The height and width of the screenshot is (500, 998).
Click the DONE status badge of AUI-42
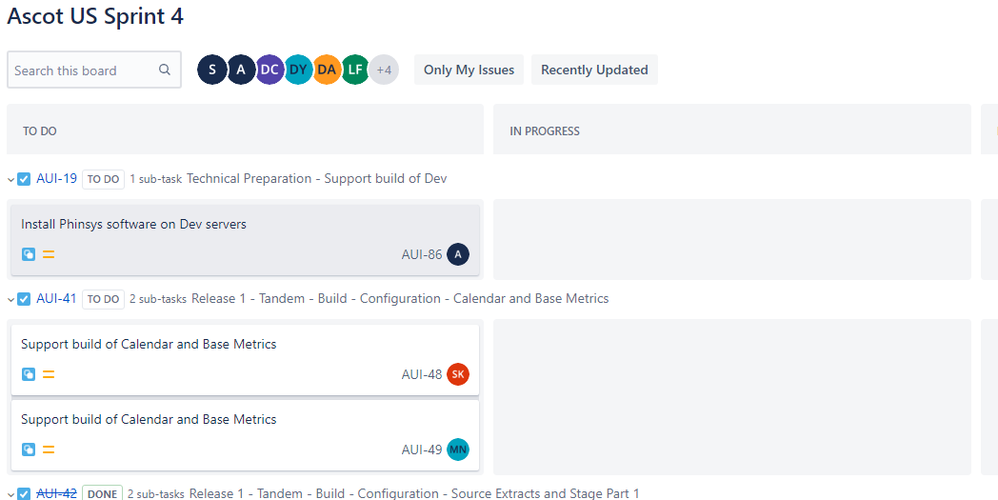[x=102, y=493]
